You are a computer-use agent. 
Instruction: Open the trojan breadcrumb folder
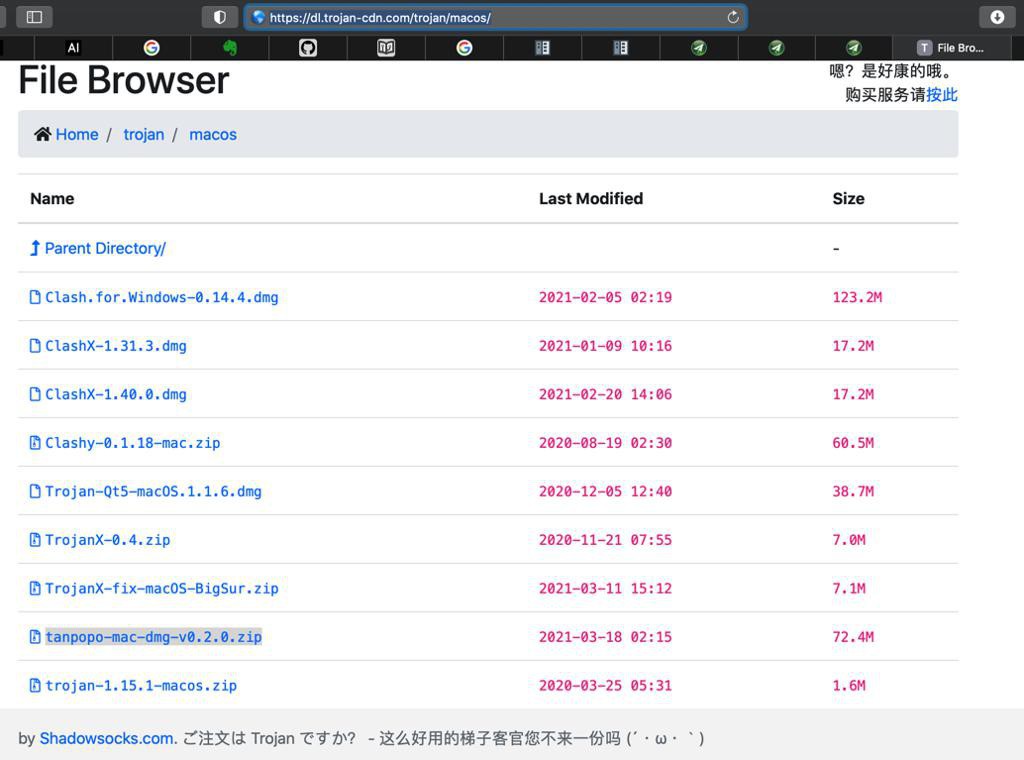click(144, 135)
